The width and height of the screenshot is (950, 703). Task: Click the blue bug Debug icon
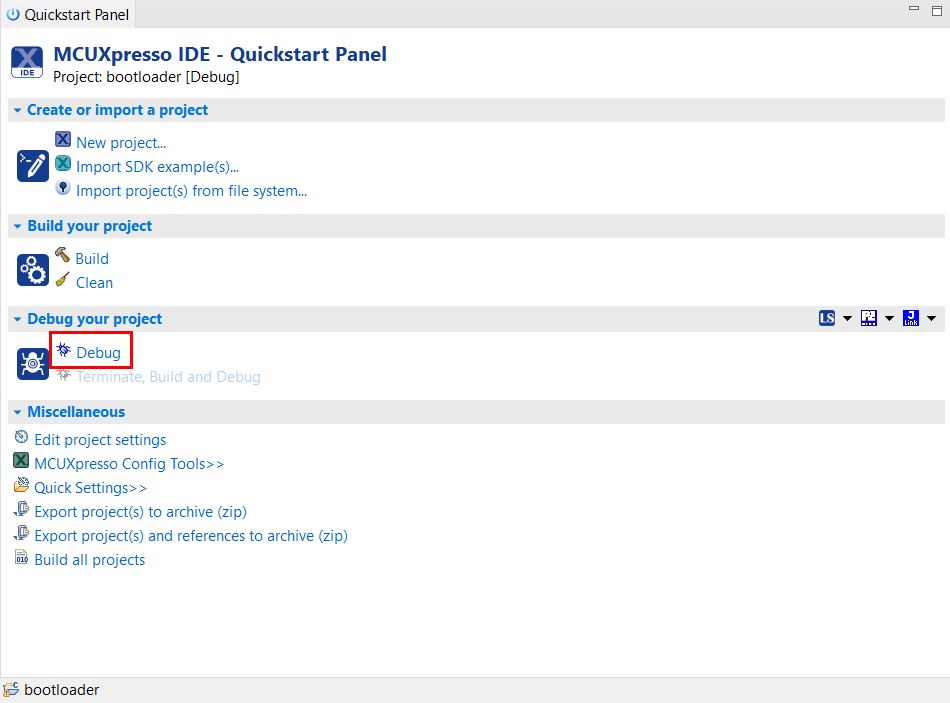(64, 351)
